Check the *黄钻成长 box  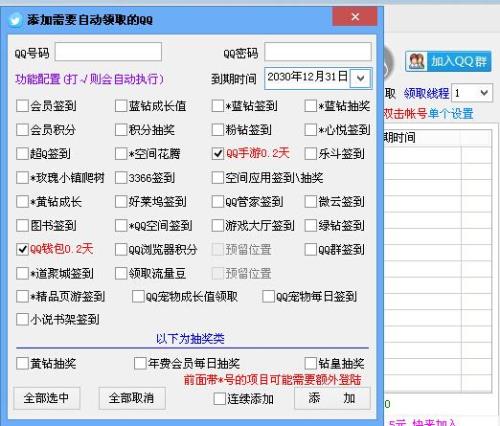click(22, 202)
